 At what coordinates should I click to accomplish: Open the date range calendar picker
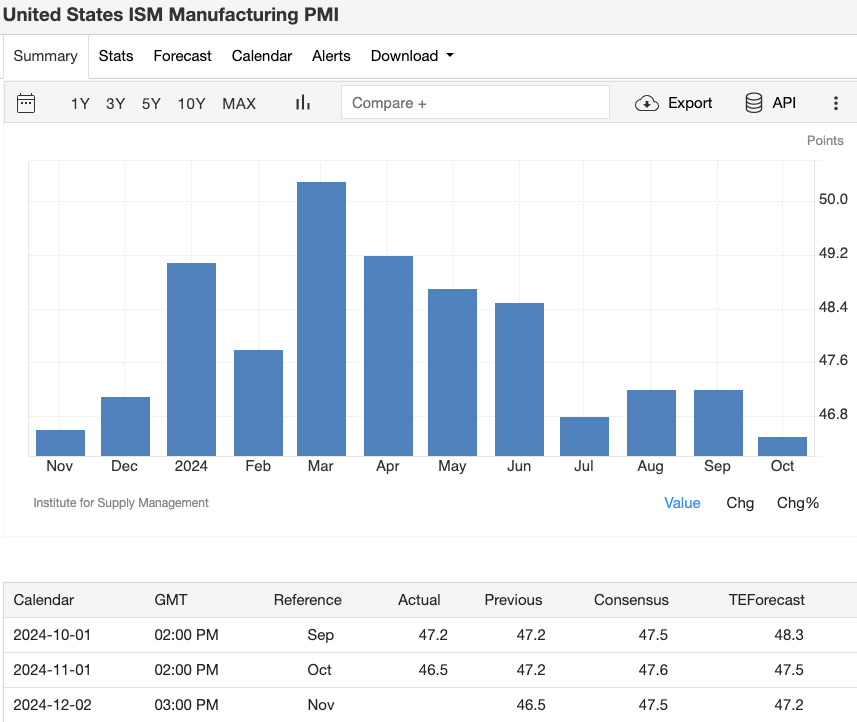pos(26,102)
